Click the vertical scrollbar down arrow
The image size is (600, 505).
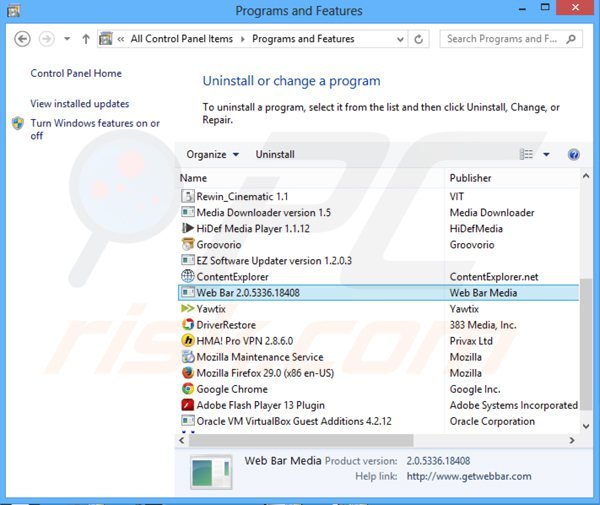coord(585,426)
